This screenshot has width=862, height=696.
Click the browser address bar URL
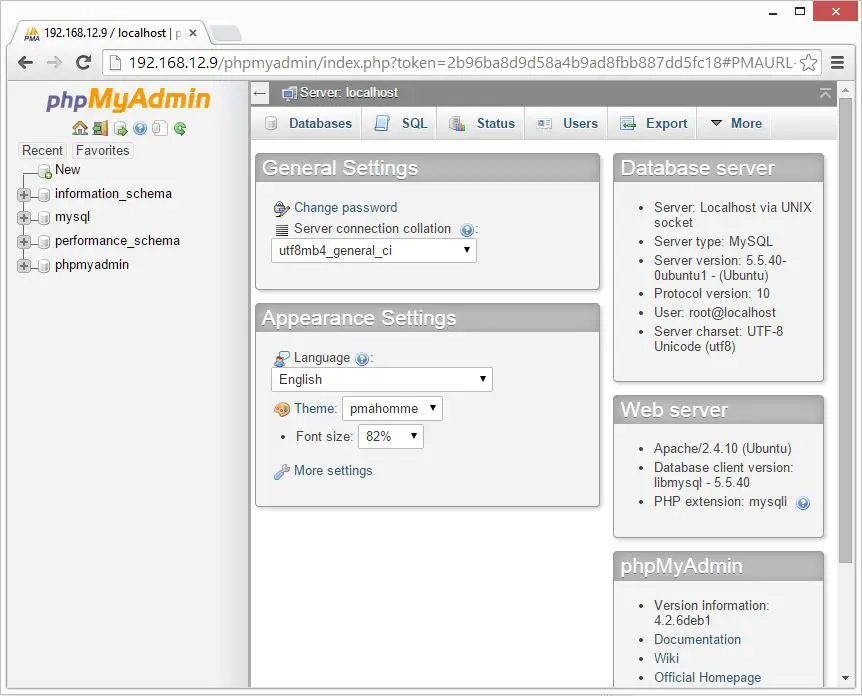click(x=461, y=63)
